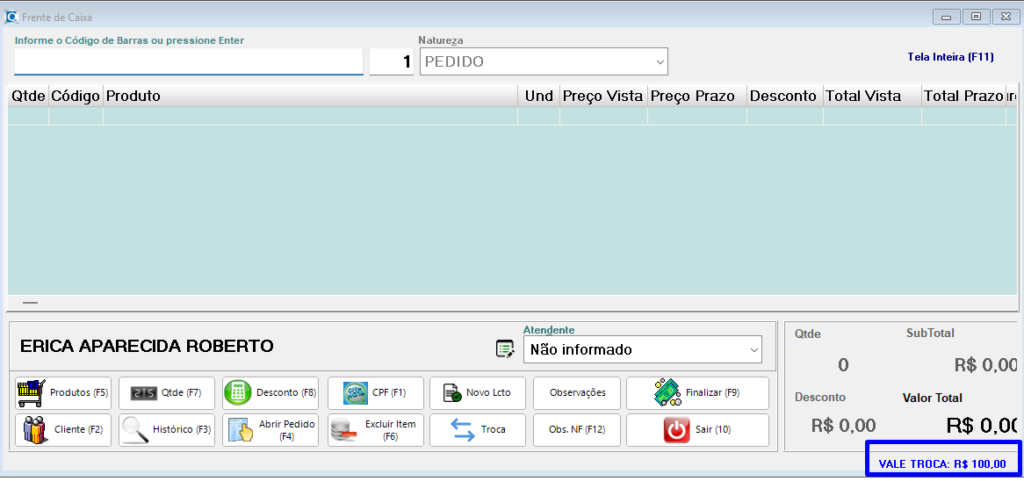1024x481 pixels.
Task: Open Obs. NF (F12) button
Action: coord(577,430)
